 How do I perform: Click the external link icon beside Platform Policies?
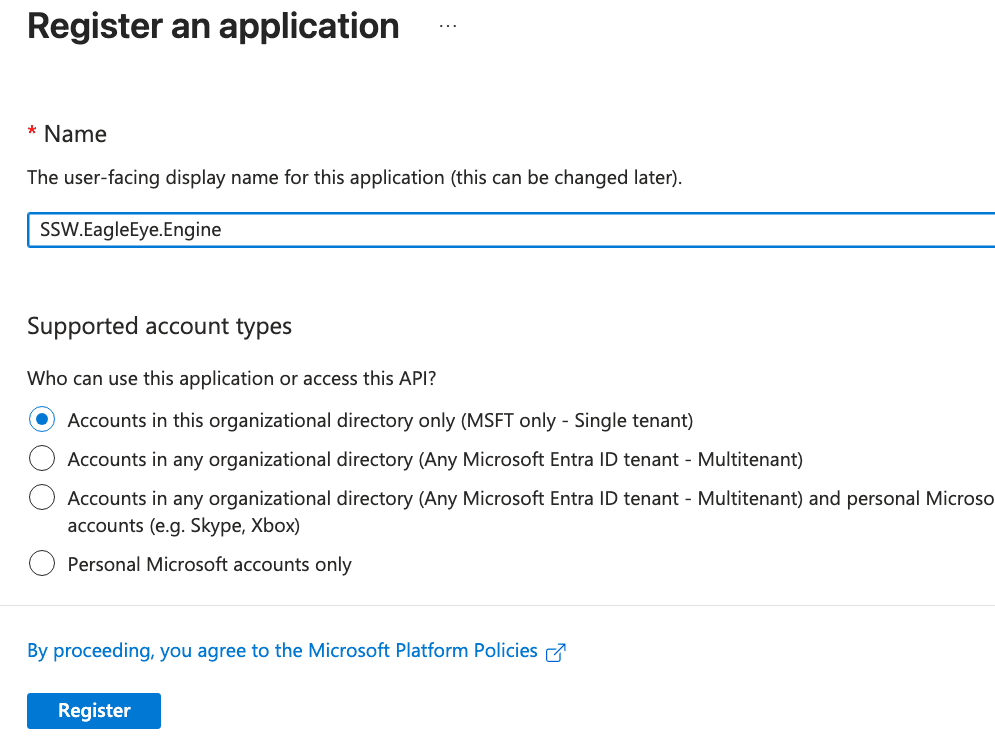coord(556,652)
